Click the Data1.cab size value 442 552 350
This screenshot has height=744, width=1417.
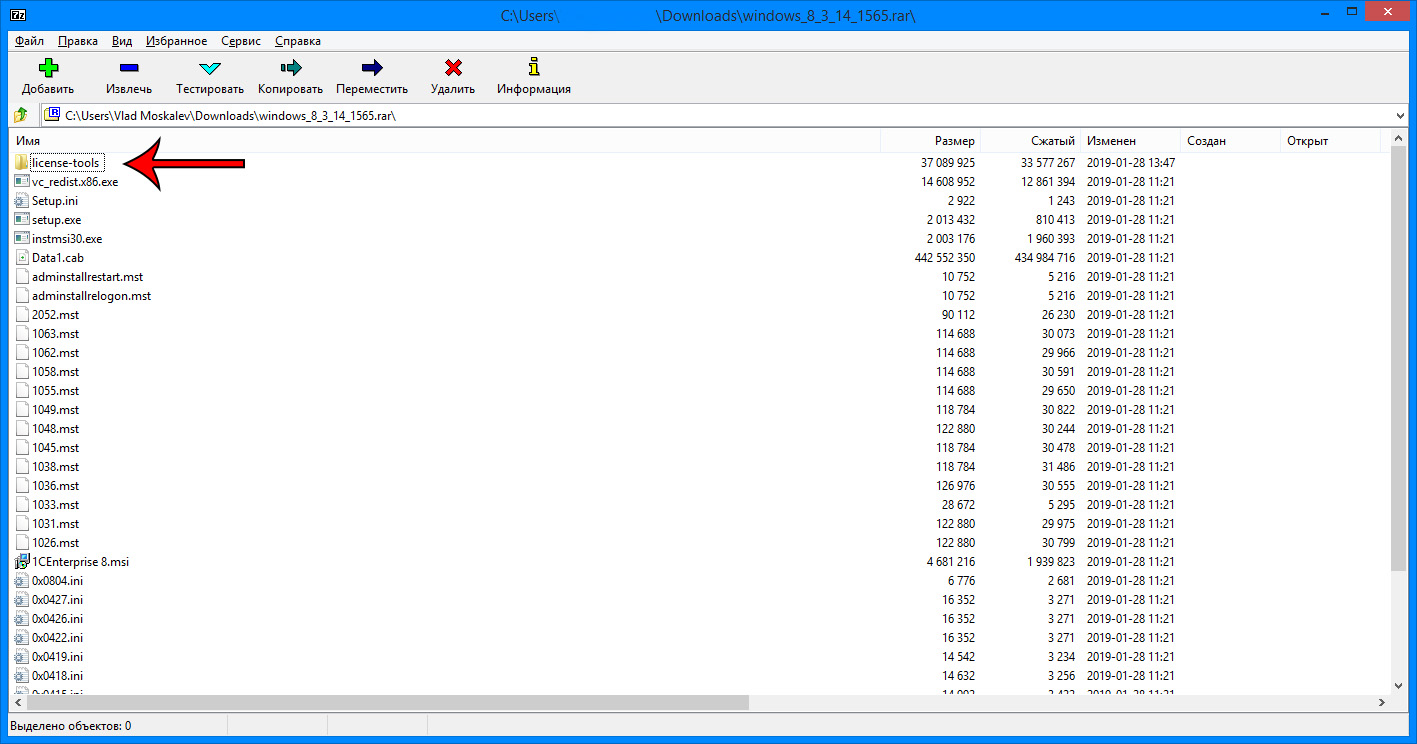coord(944,257)
